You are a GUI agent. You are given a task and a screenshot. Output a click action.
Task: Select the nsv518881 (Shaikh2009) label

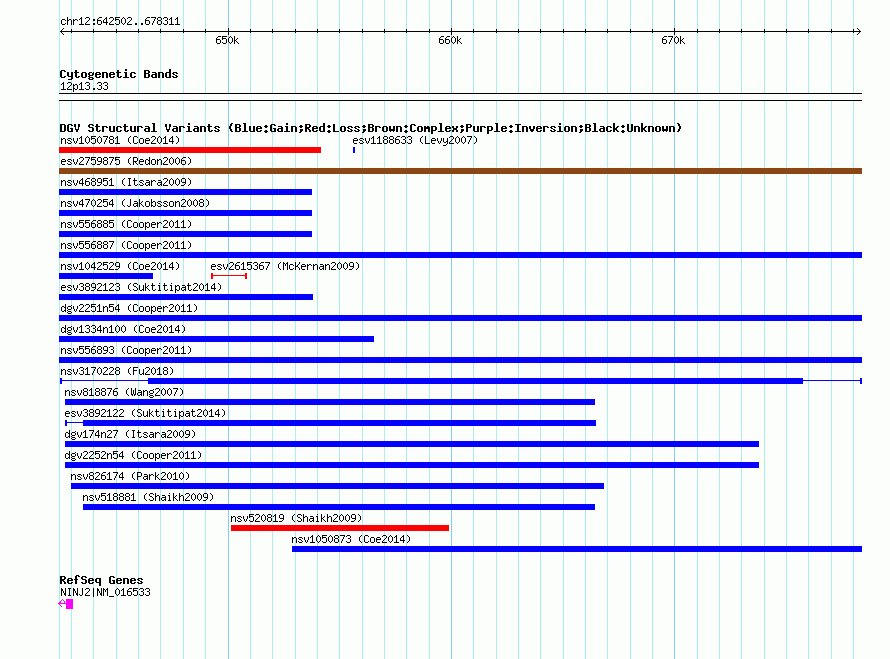coord(148,497)
